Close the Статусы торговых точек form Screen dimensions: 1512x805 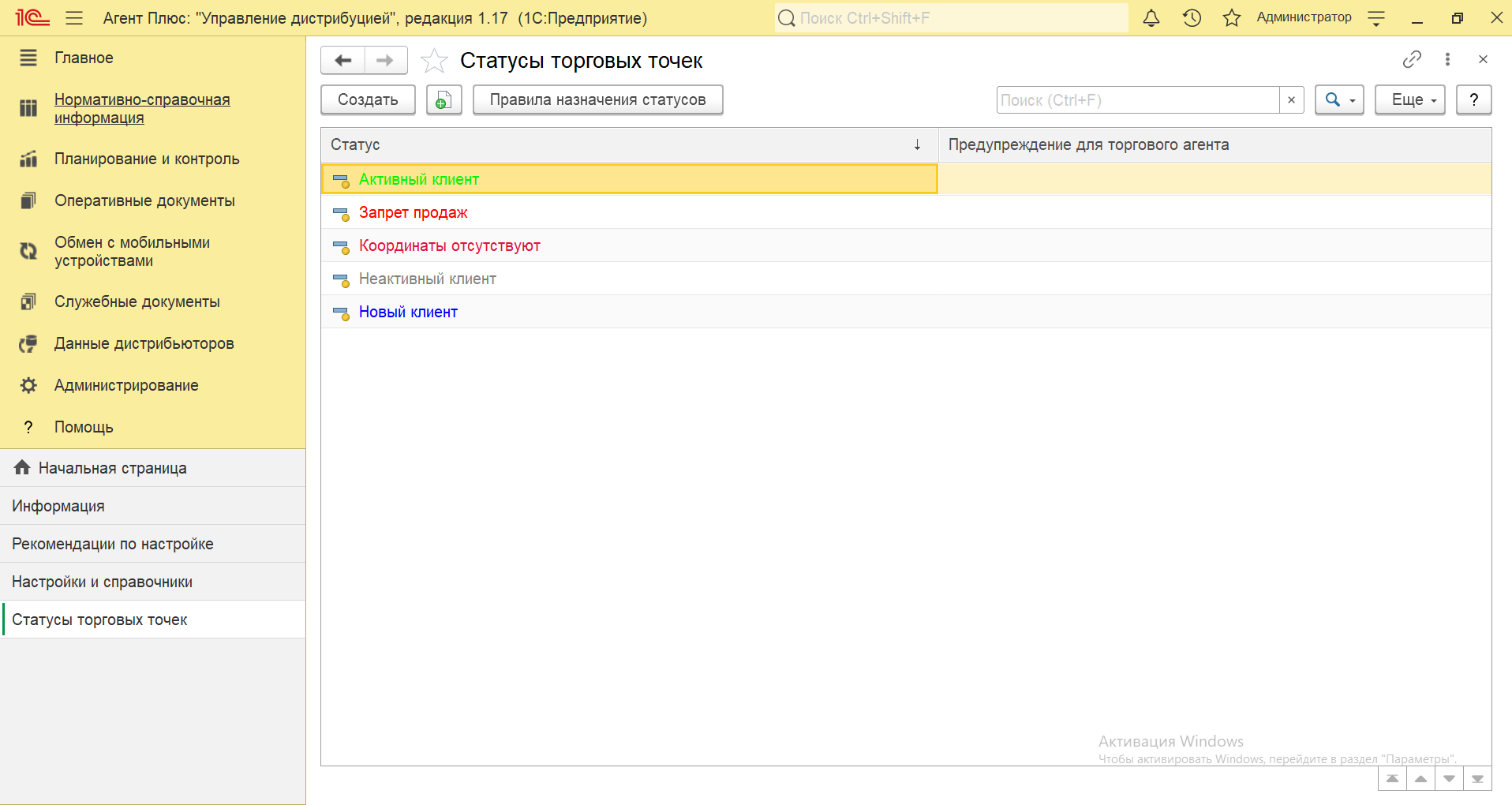pyautogui.click(x=1483, y=59)
